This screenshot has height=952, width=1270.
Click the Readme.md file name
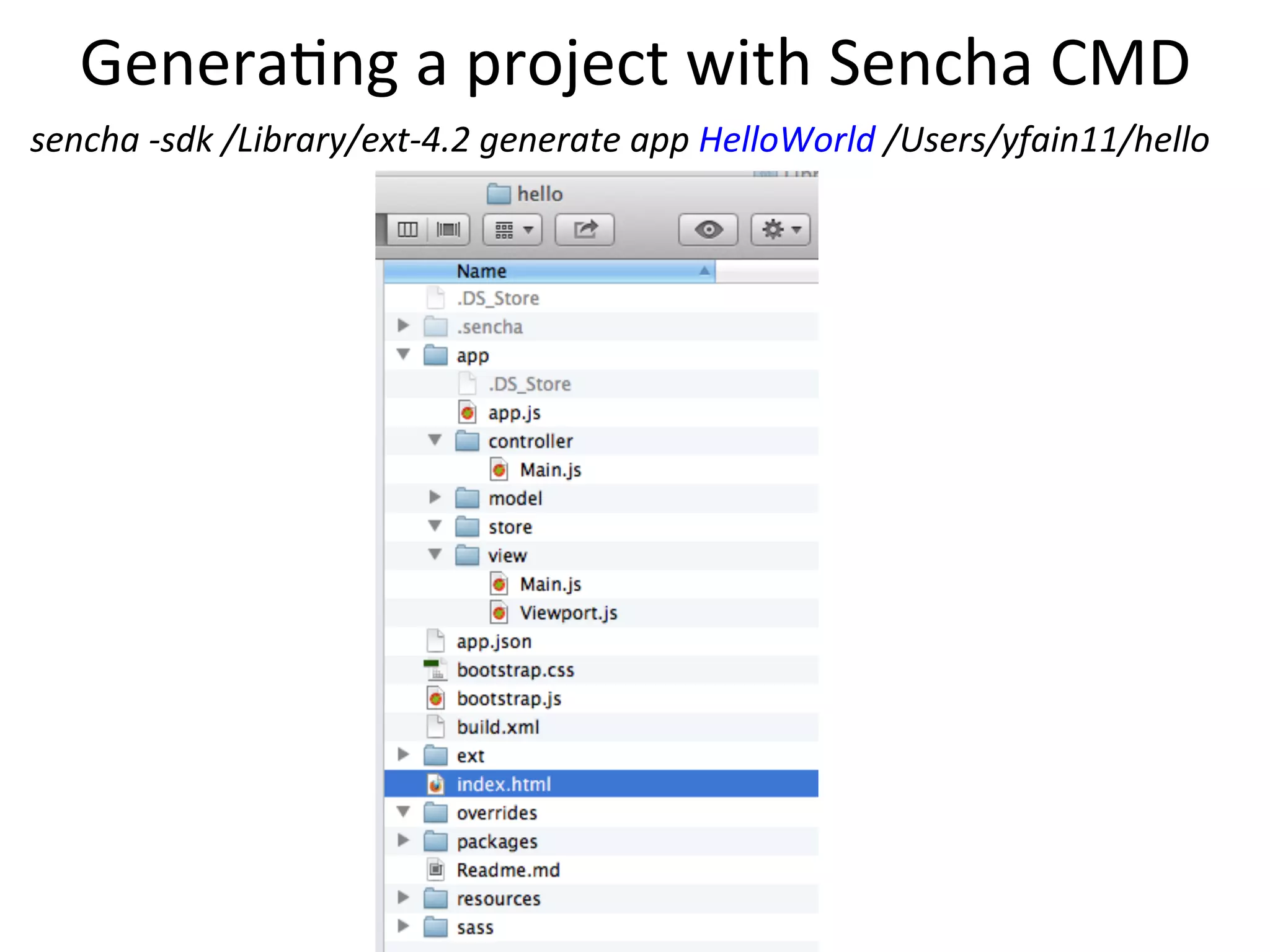point(508,870)
